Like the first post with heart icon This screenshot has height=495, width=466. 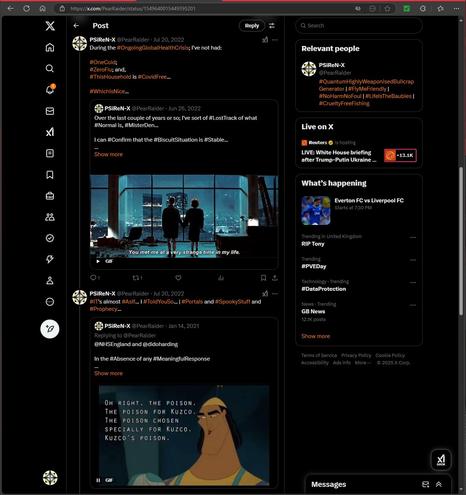click(x=178, y=278)
